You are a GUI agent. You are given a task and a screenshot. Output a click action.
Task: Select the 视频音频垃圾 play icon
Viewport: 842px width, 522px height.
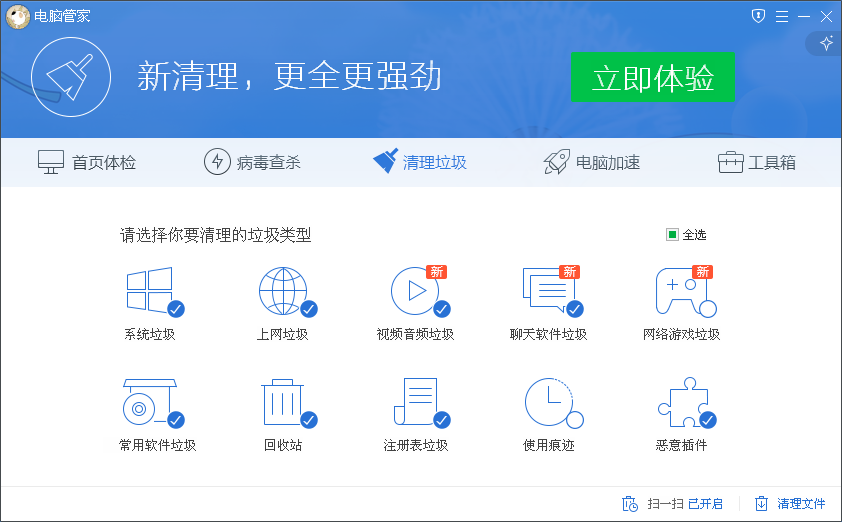tap(415, 291)
